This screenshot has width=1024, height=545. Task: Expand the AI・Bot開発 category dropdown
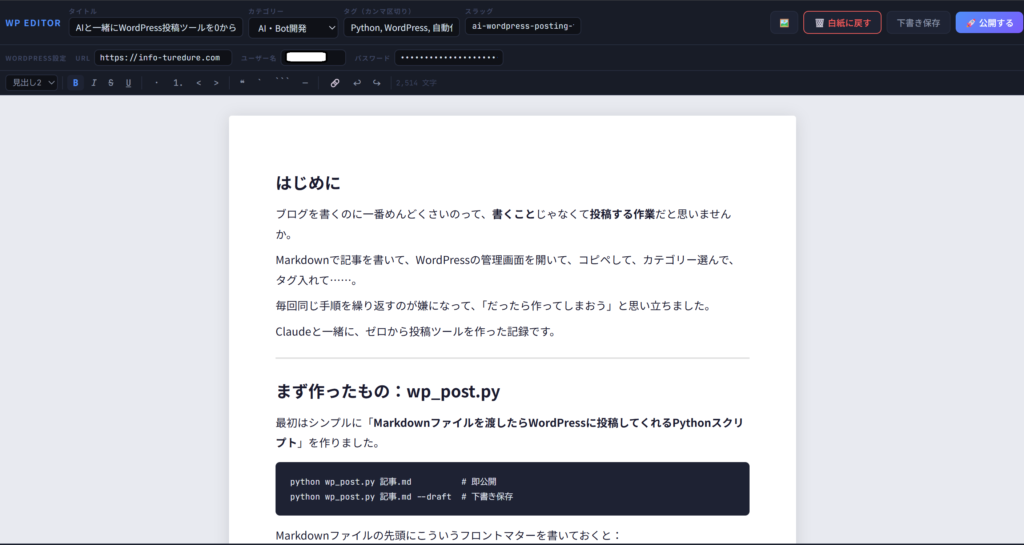(293, 28)
